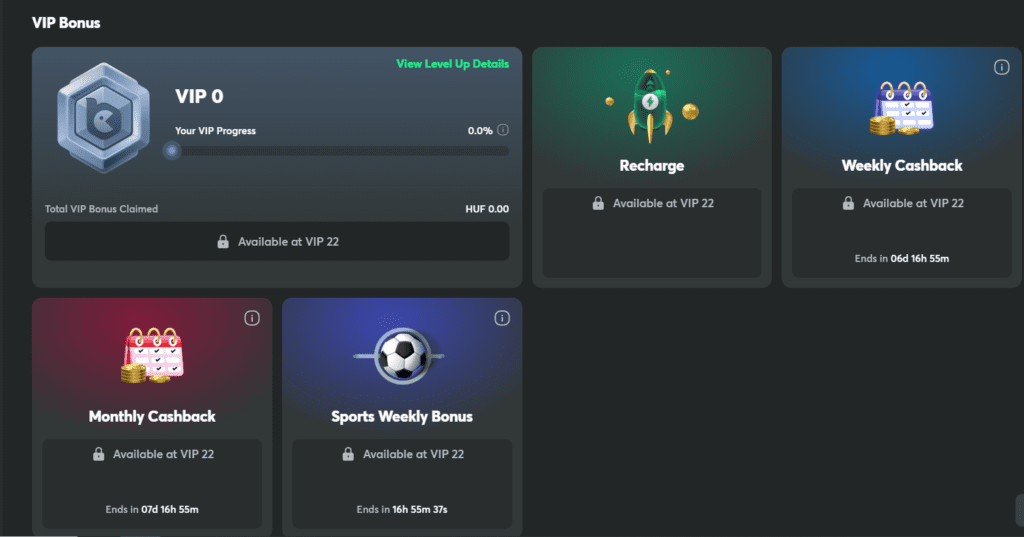The height and width of the screenshot is (537, 1024).
Task: Click the Weekly Cashback info icon
Action: coord(1001,67)
